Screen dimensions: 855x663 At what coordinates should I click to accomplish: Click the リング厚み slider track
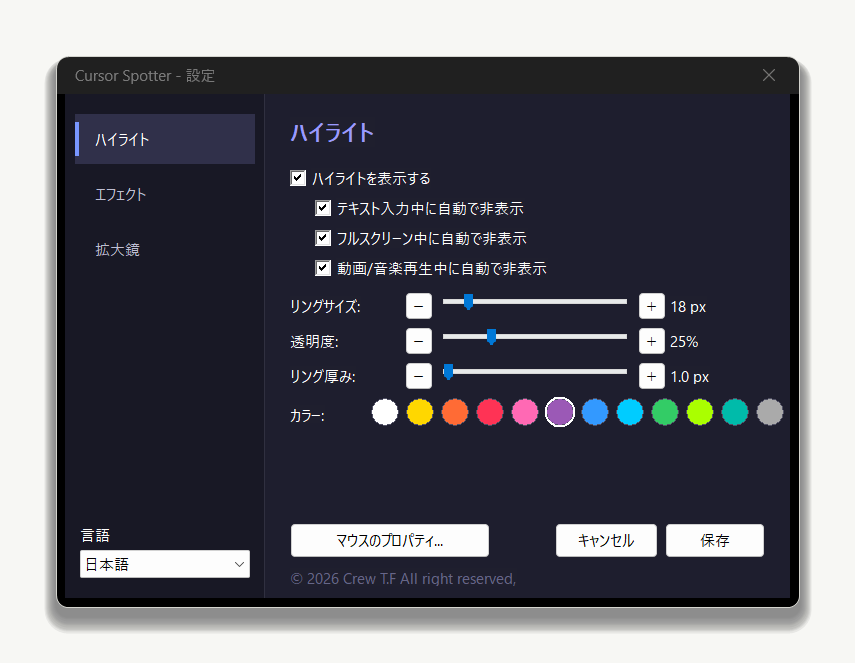[x=535, y=371]
